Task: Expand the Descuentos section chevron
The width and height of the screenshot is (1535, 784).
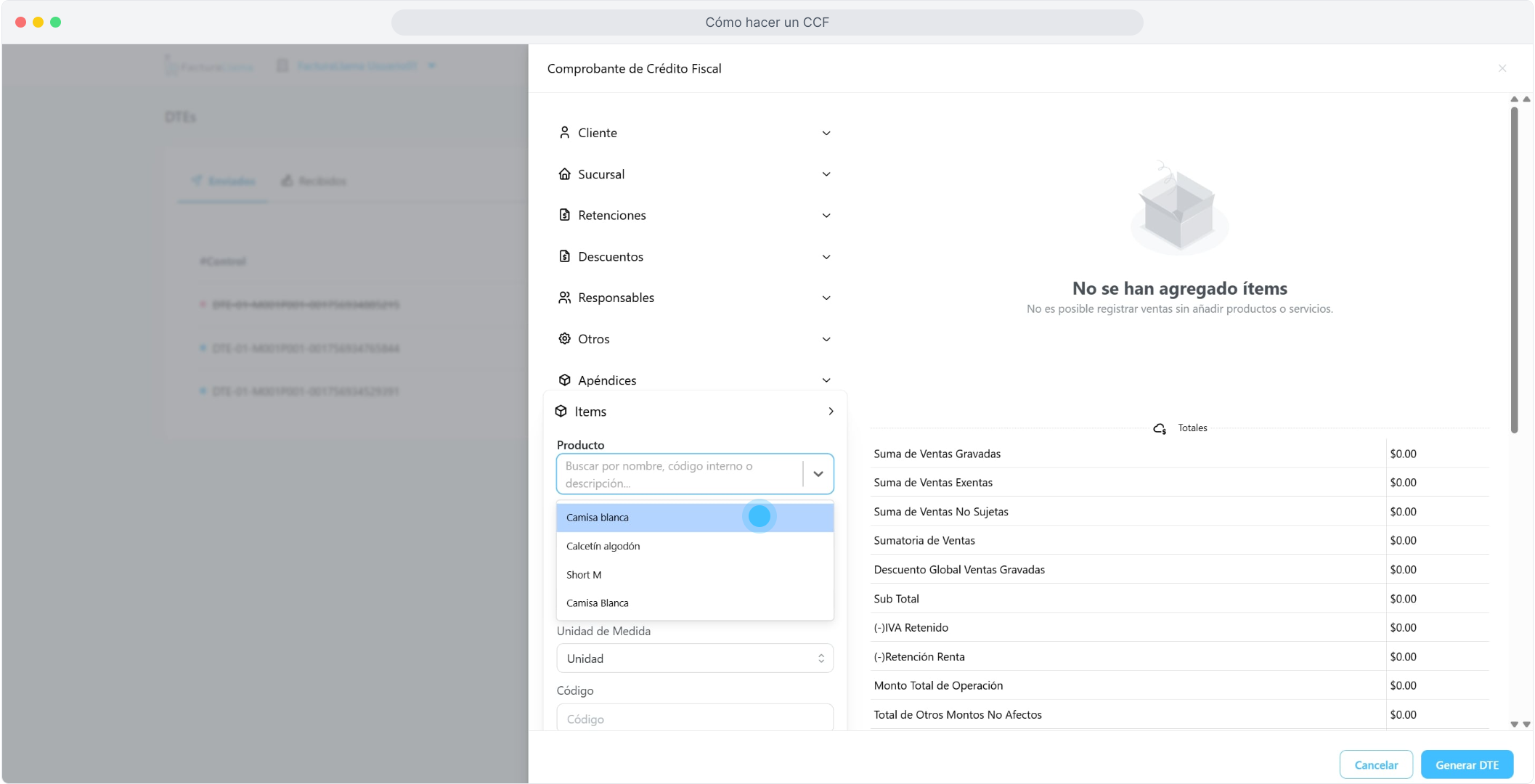Action: click(826, 257)
